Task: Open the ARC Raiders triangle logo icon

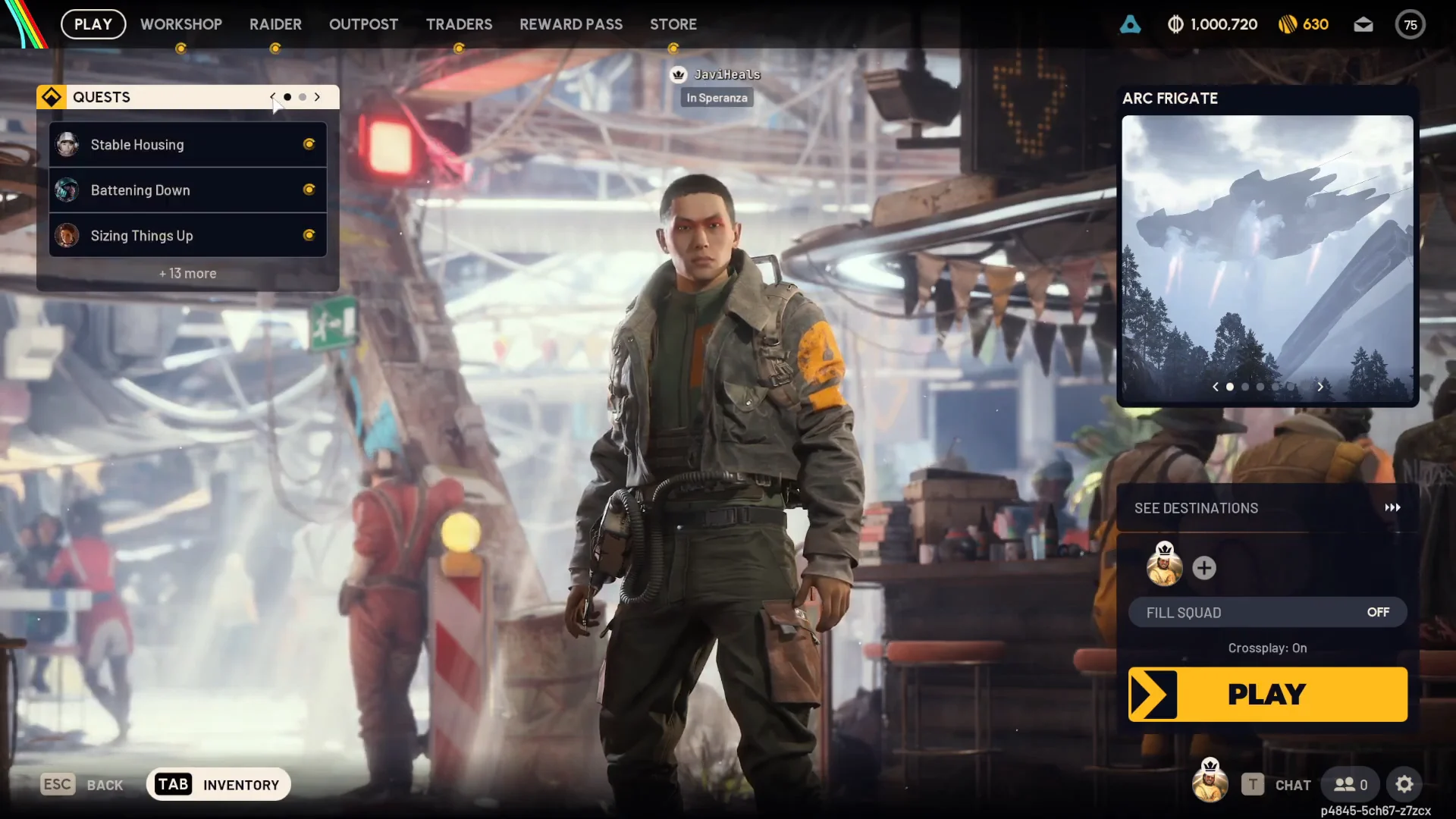Action: tap(1130, 24)
